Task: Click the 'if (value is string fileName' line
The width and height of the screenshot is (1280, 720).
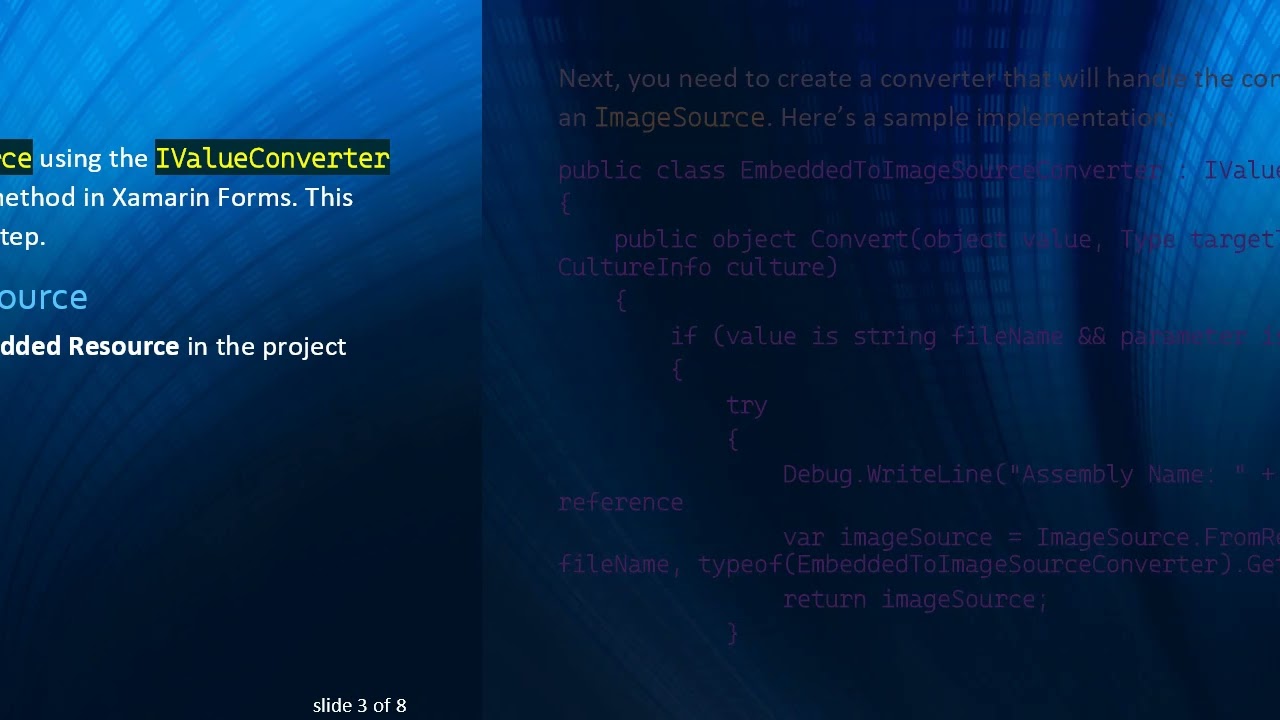Action: pyautogui.click(x=975, y=337)
